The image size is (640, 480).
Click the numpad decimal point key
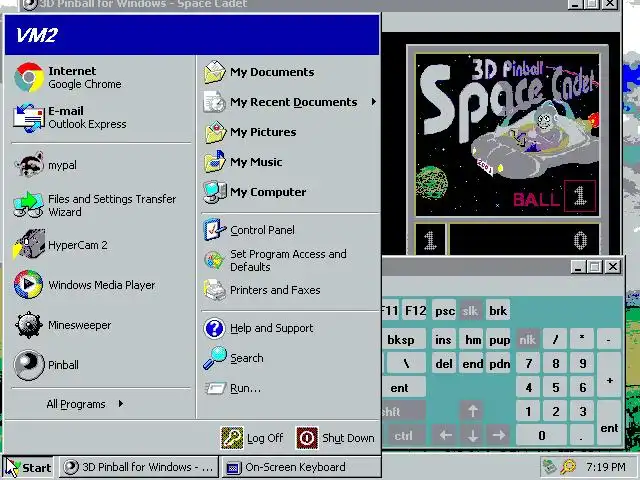click(582, 436)
